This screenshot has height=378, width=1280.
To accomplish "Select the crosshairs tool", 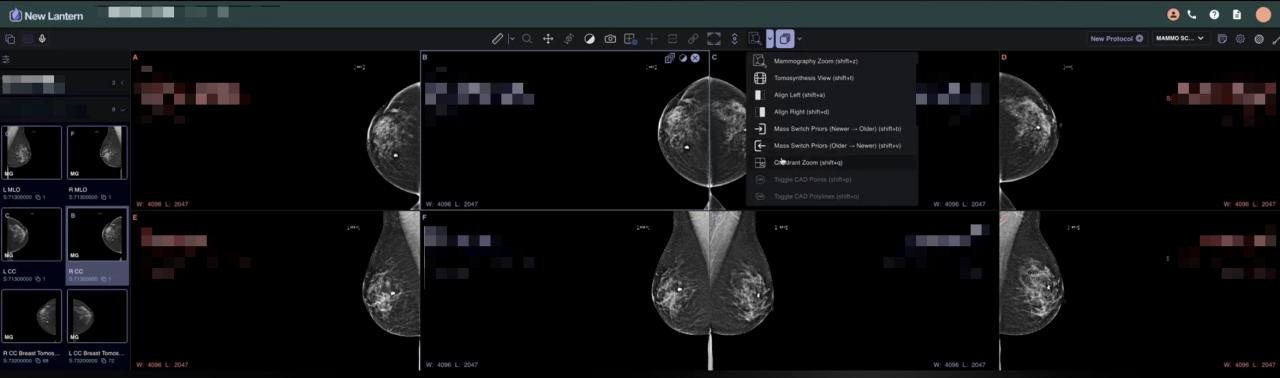I will point(652,39).
